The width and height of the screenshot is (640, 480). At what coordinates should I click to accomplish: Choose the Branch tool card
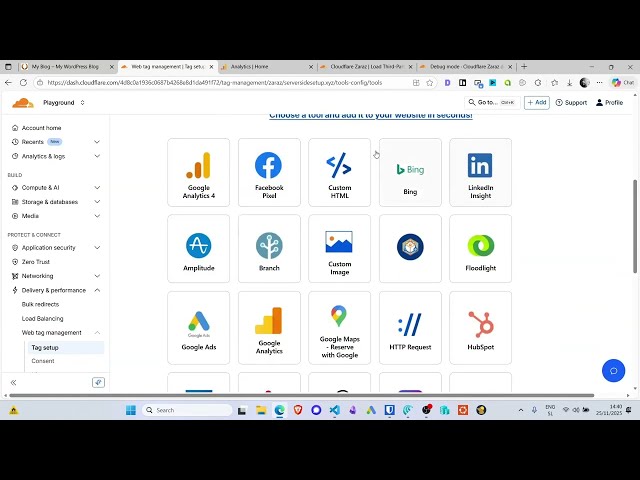[269, 249]
